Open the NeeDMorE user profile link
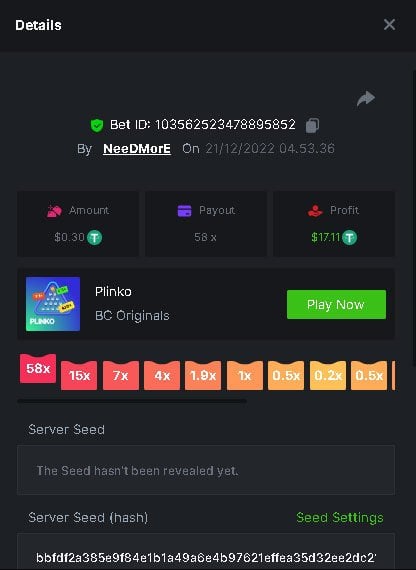The width and height of the screenshot is (416, 570). [137, 148]
